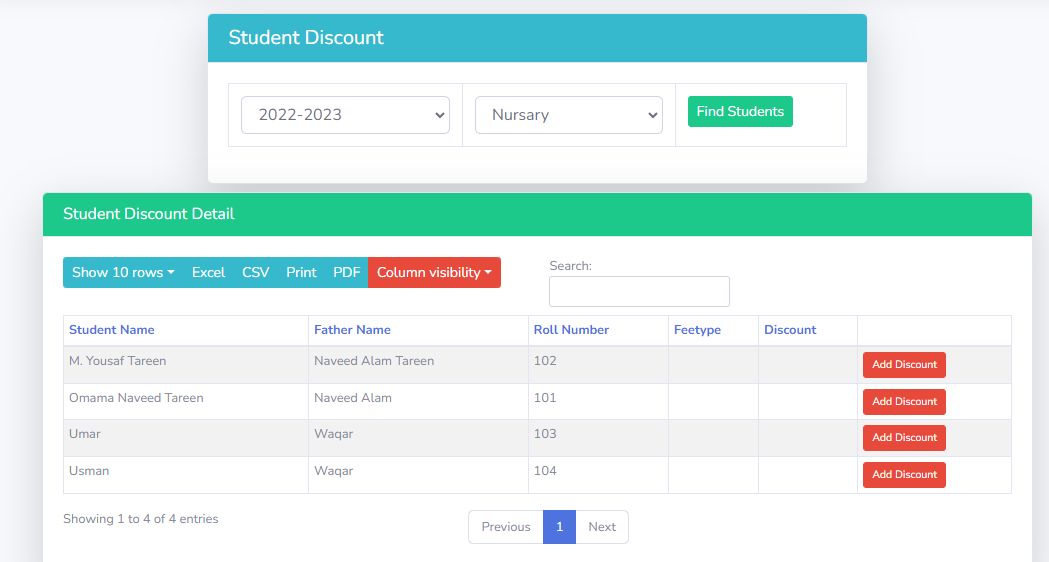Open the Column visibility menu
Screen dimensions: 1049x562
point(434,273)
